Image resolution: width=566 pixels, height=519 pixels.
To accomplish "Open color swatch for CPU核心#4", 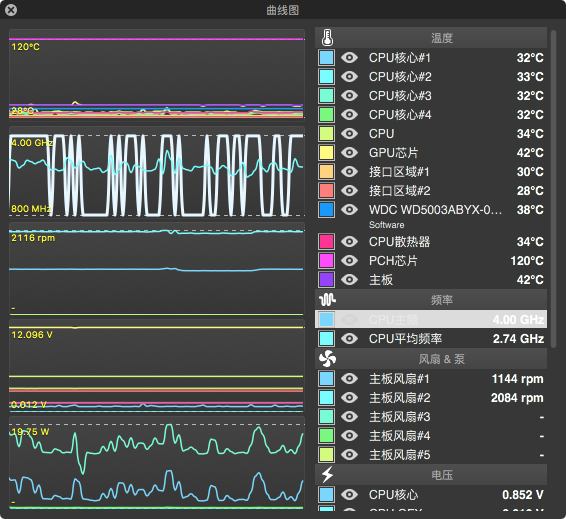I will pyautogui.click(x=326, y=114).
